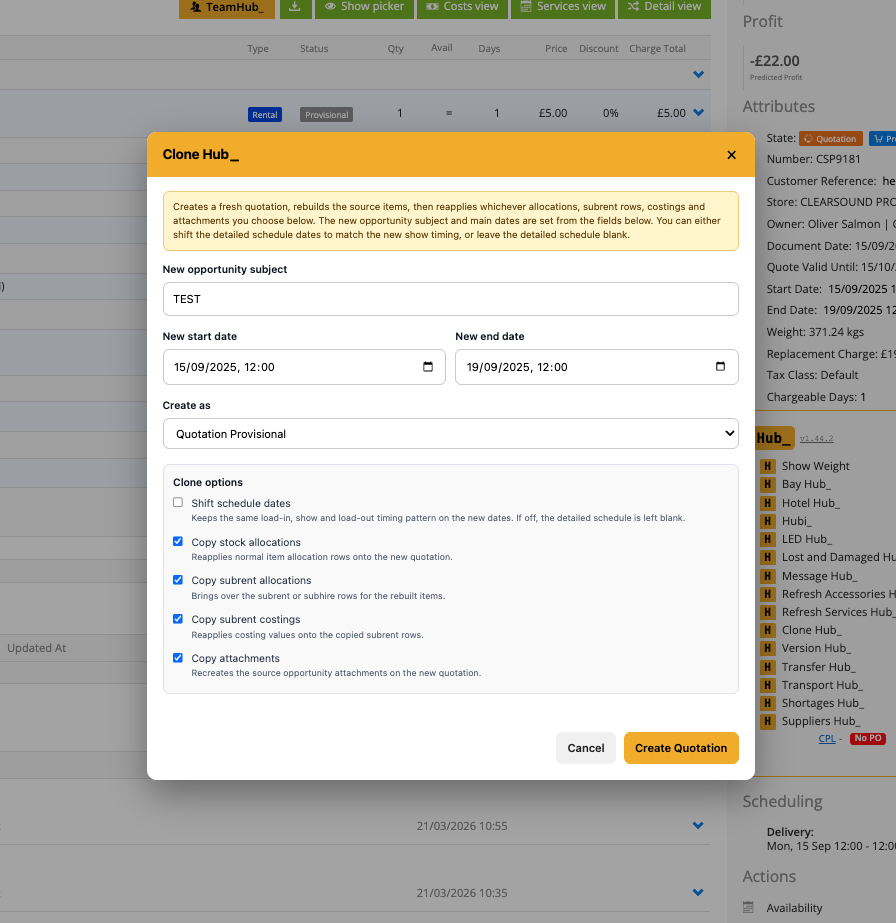Click the Discount column header
896x923 pixels.
click(x=598, y=48)
